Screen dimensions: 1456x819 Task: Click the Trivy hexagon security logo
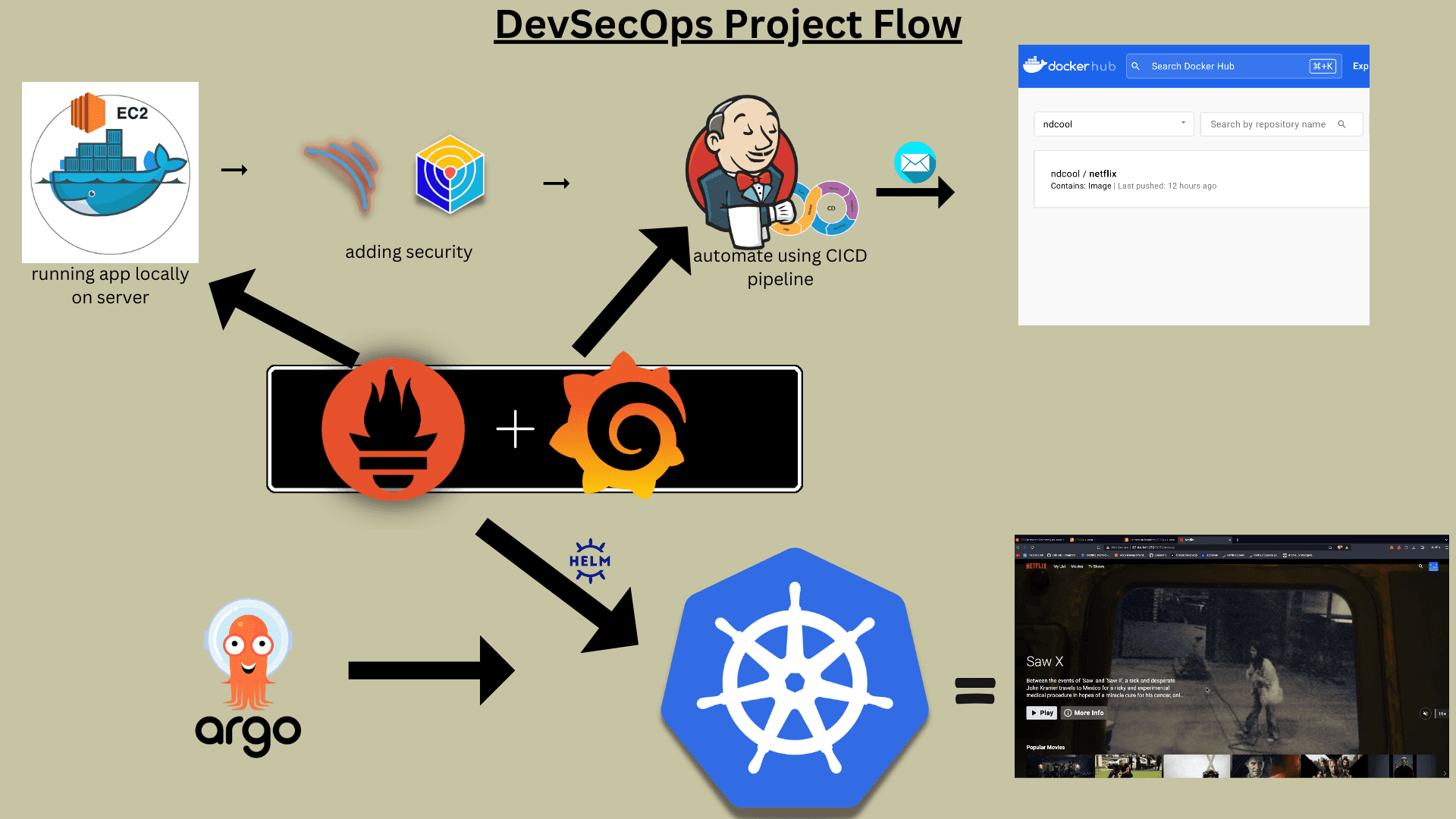[450, 174]
